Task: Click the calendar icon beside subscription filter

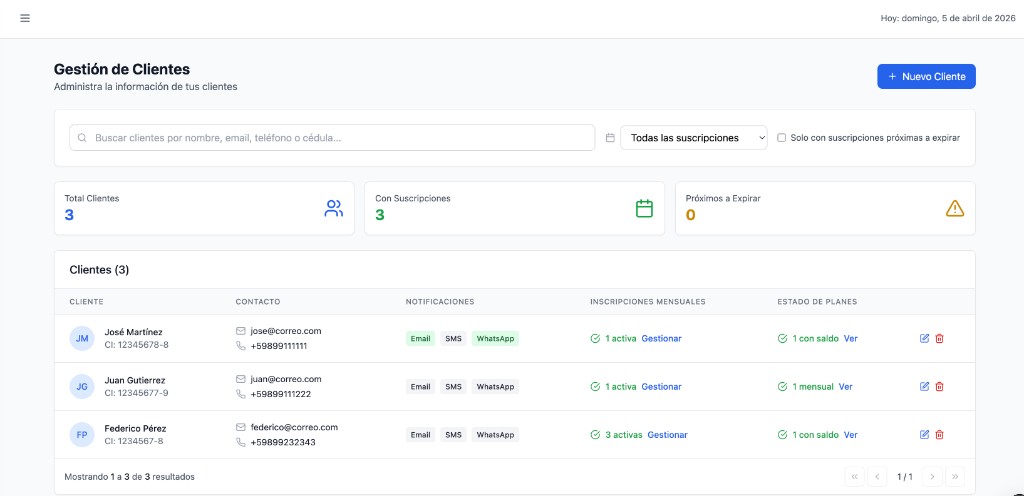Action: (610, 138)
